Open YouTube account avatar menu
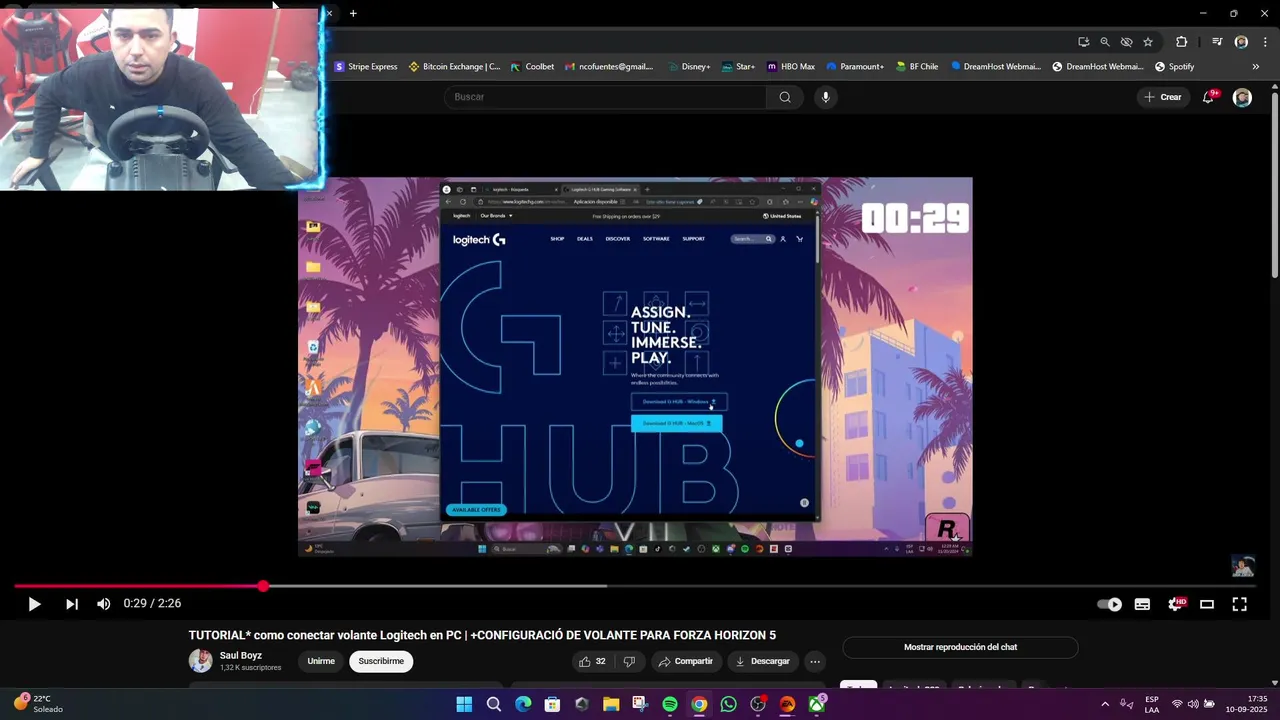 [1242, 97]
